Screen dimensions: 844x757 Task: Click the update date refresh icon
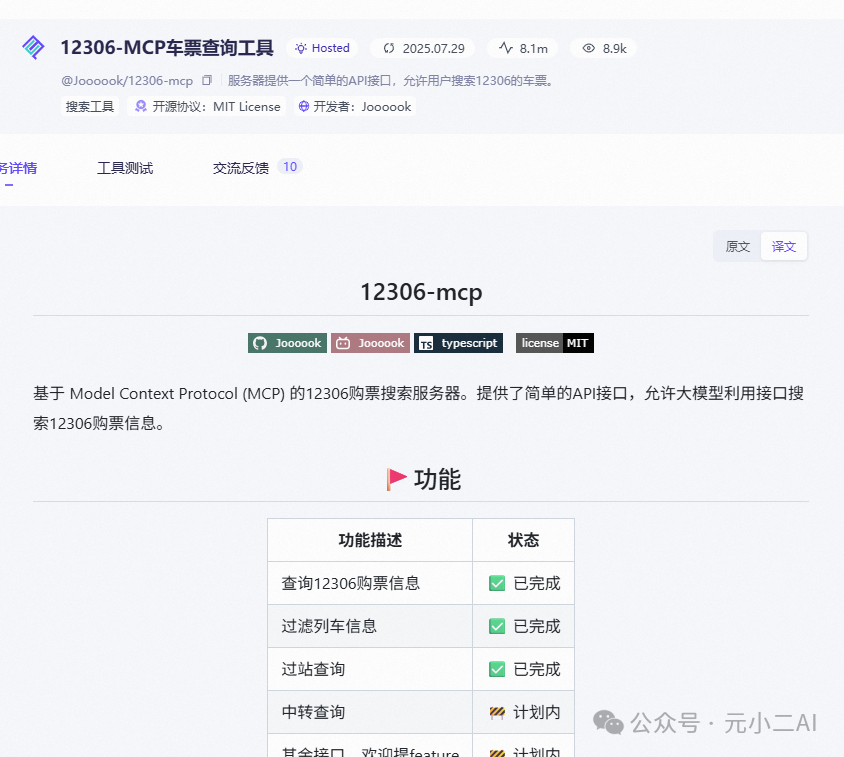coord(389,48)
